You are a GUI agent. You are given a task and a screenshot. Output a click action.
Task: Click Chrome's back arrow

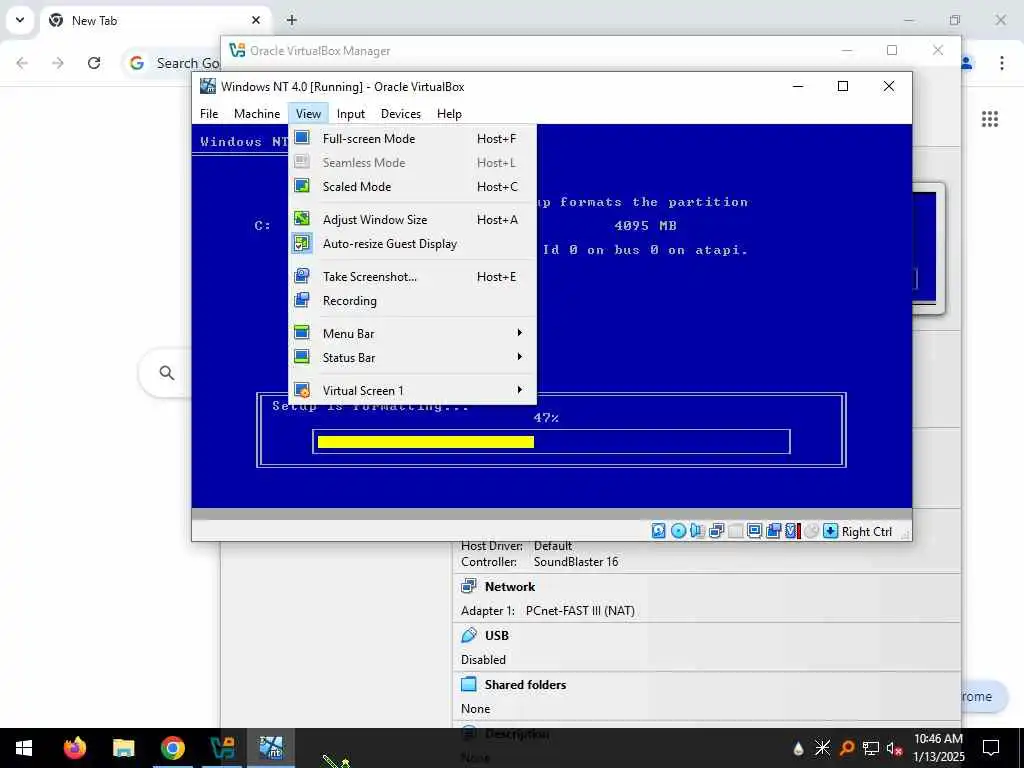(22, 63)
